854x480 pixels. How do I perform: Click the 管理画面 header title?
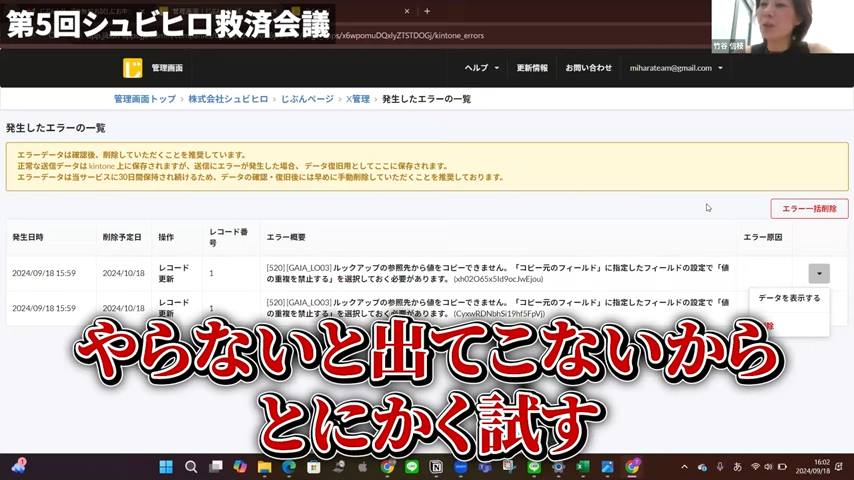point(167,68)
